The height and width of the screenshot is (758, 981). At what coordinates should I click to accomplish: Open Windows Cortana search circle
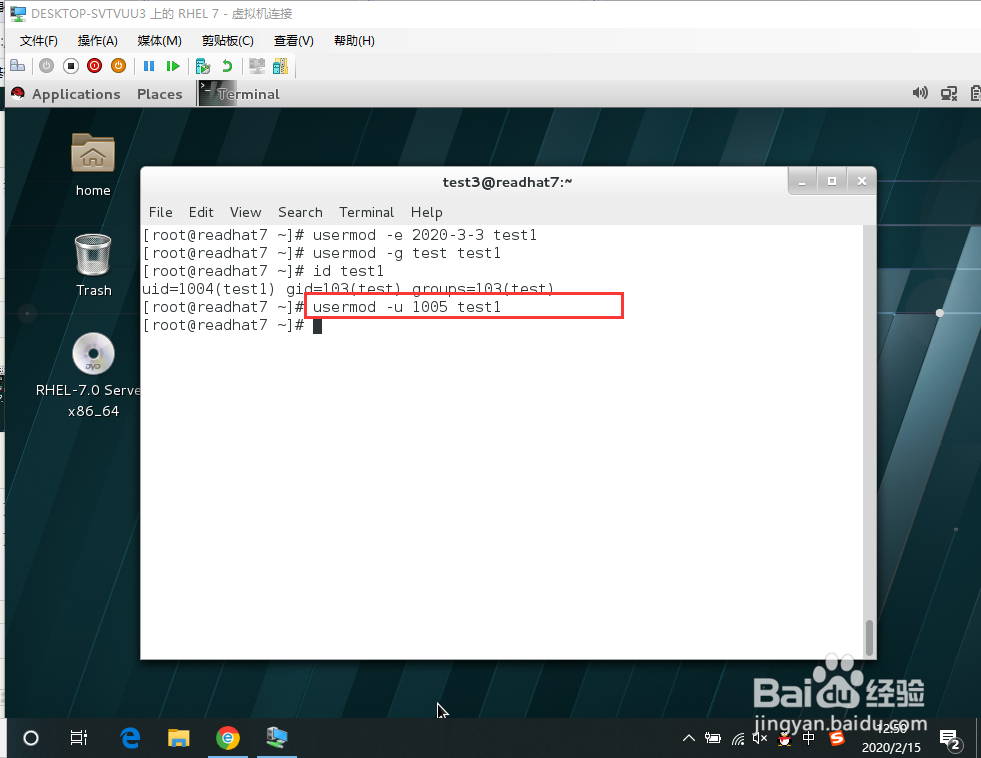pyautogui.click(x=31, y=738)
